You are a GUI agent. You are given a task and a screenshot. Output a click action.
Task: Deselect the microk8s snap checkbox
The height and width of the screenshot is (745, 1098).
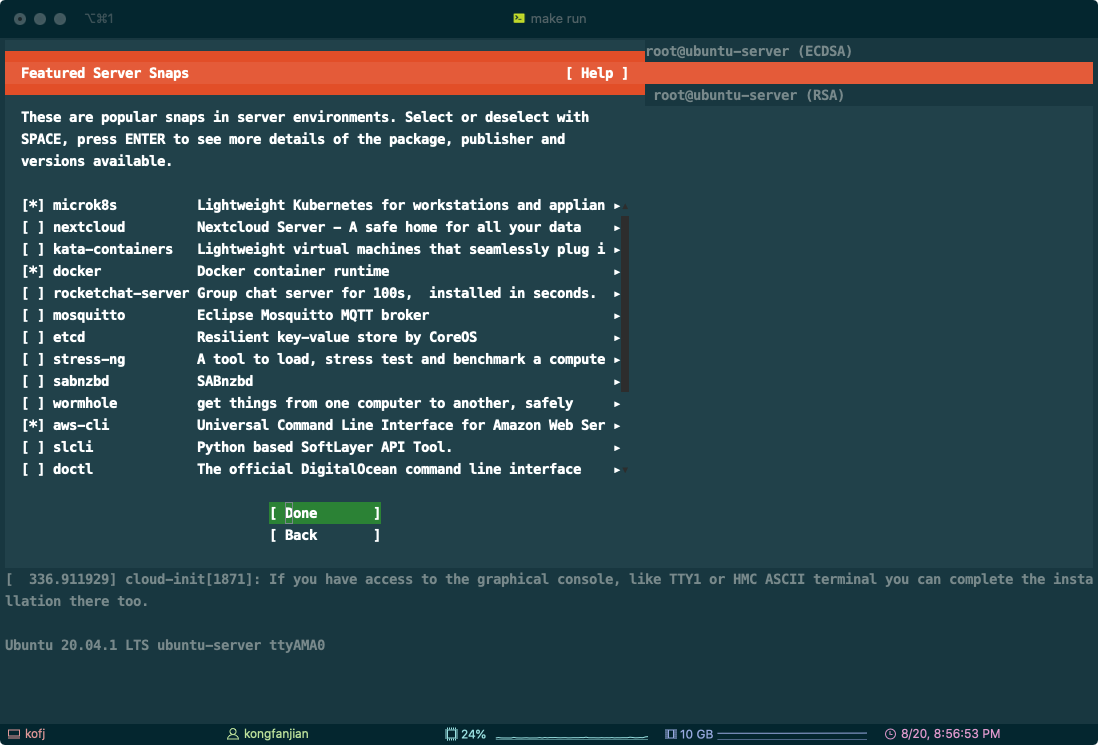(33, 205)
